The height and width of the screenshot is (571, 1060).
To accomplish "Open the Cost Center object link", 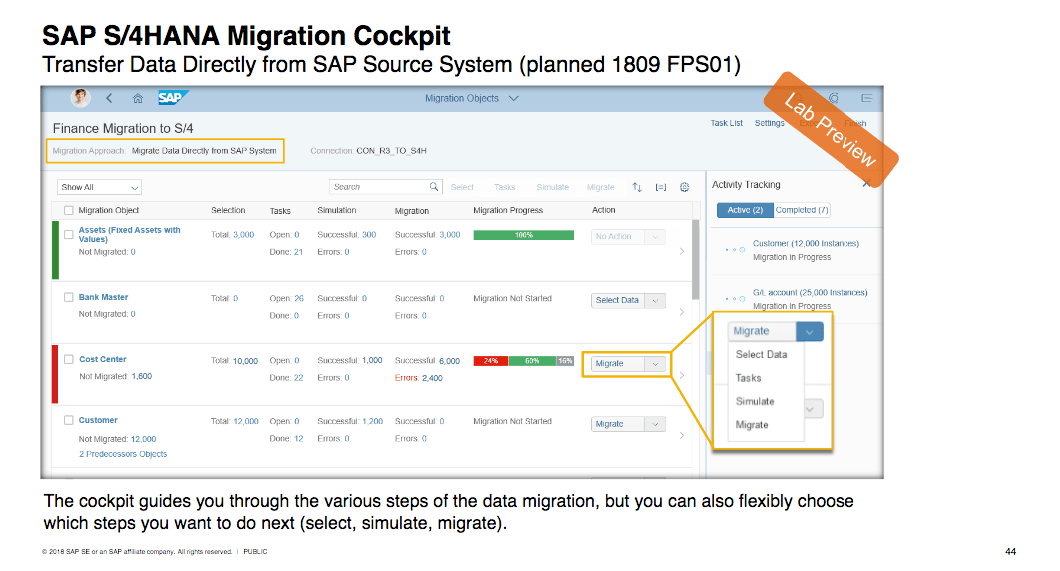I will point(103,359).
